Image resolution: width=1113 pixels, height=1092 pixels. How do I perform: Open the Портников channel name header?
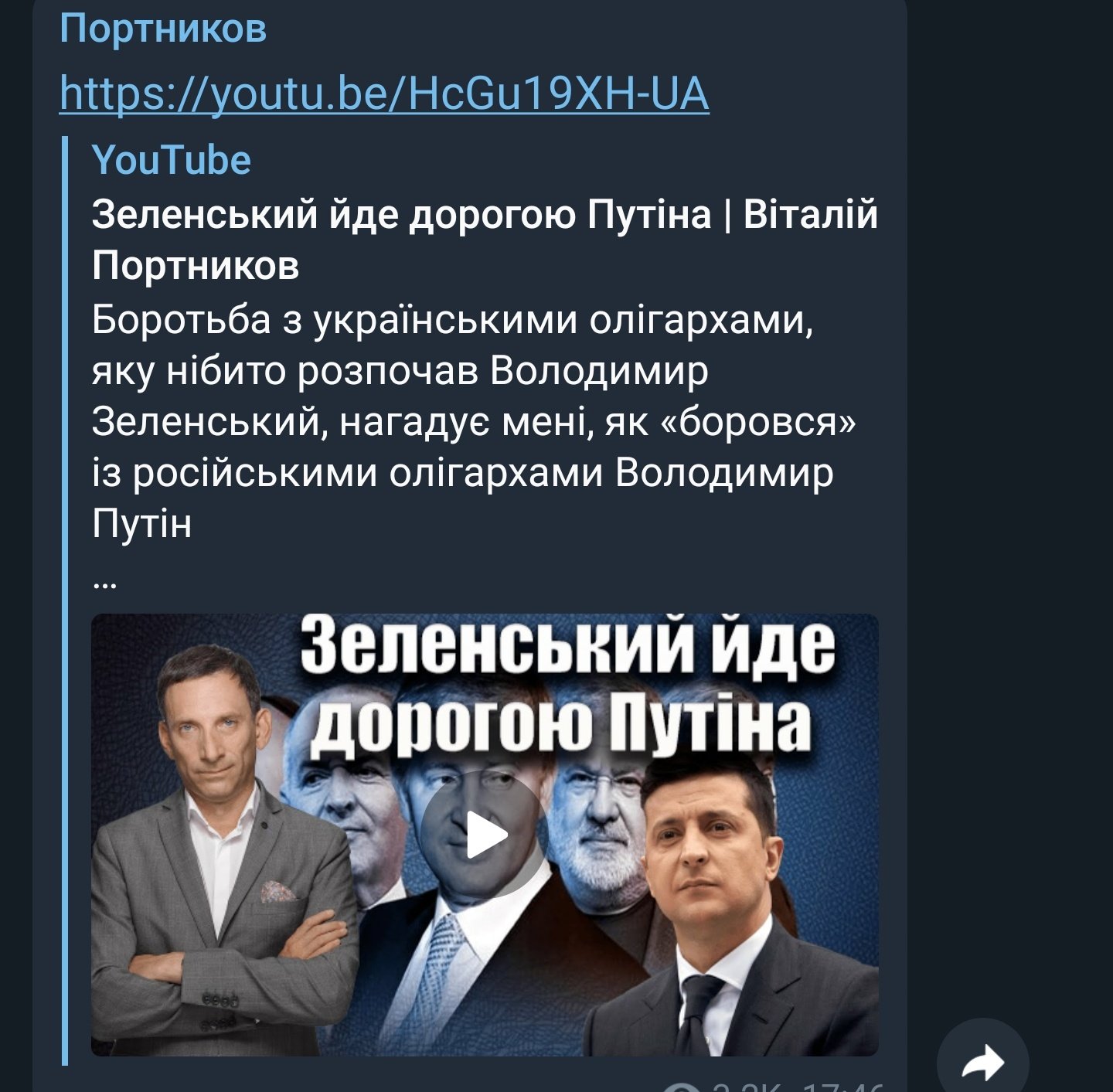point(163,29)
